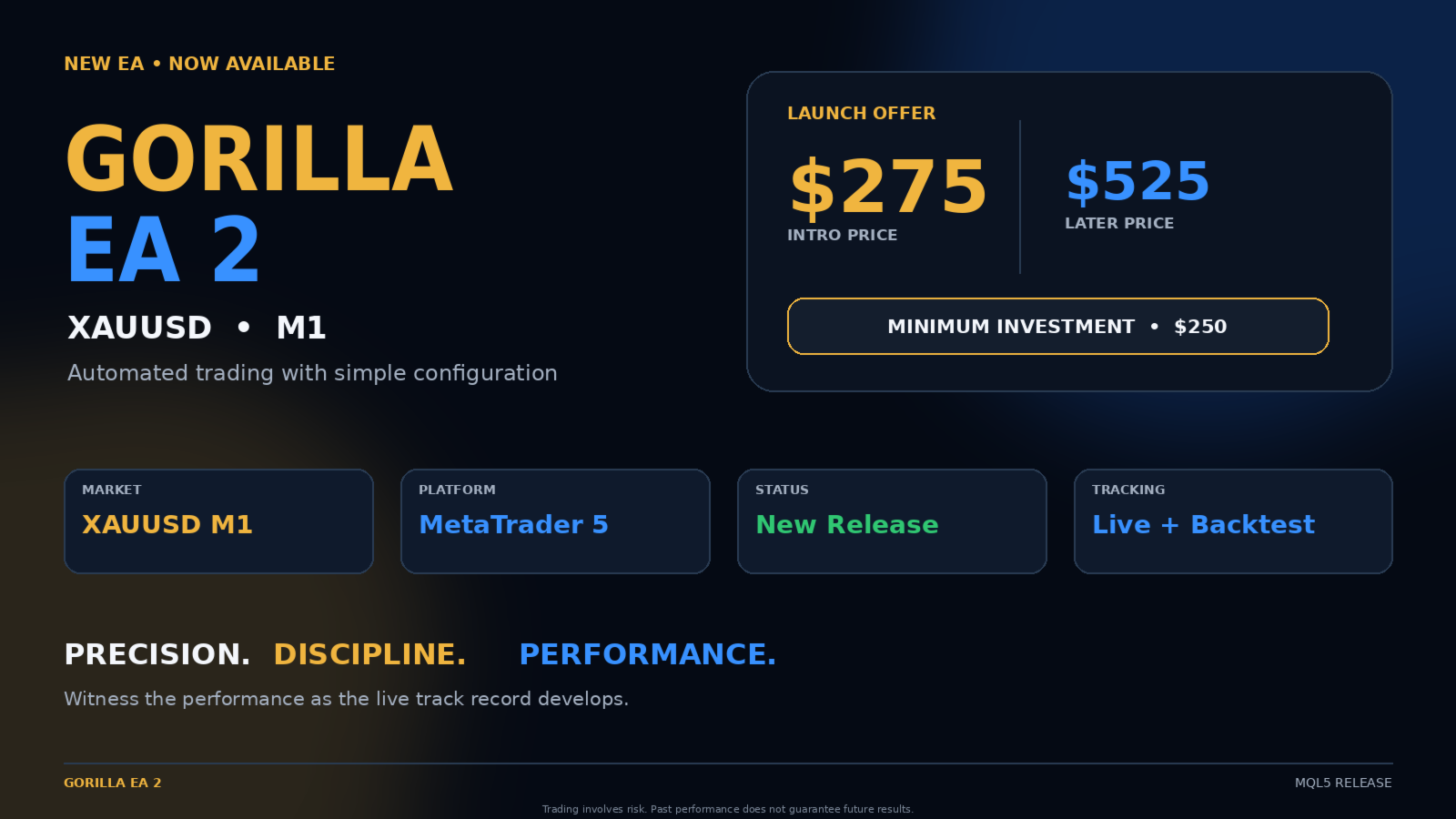Click the automated trading tagline

pos(312,373)
